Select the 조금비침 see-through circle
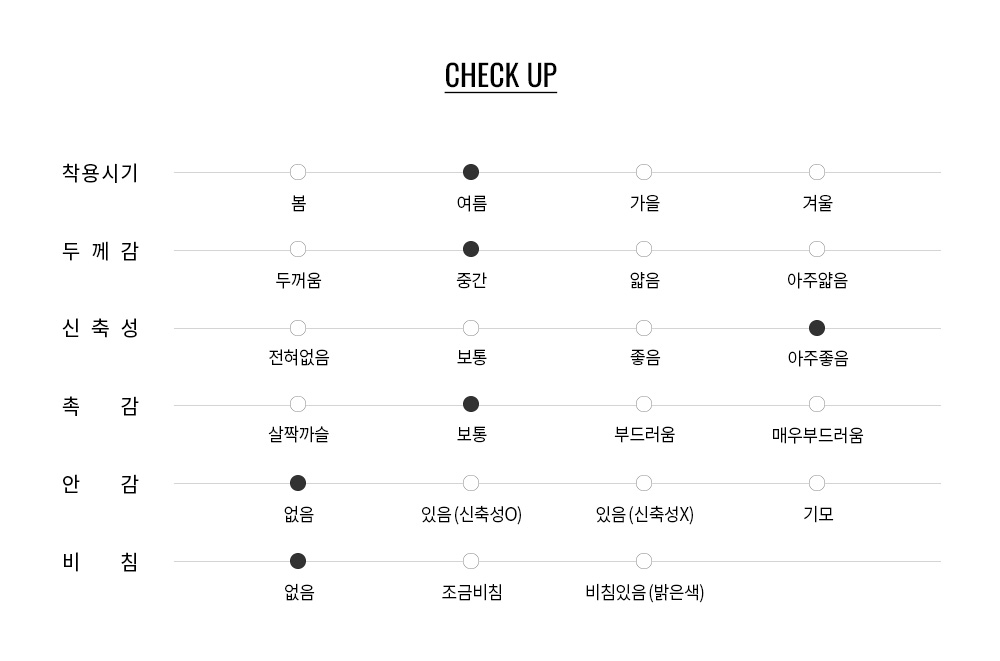1000x661 pixels. coord(471,561)
